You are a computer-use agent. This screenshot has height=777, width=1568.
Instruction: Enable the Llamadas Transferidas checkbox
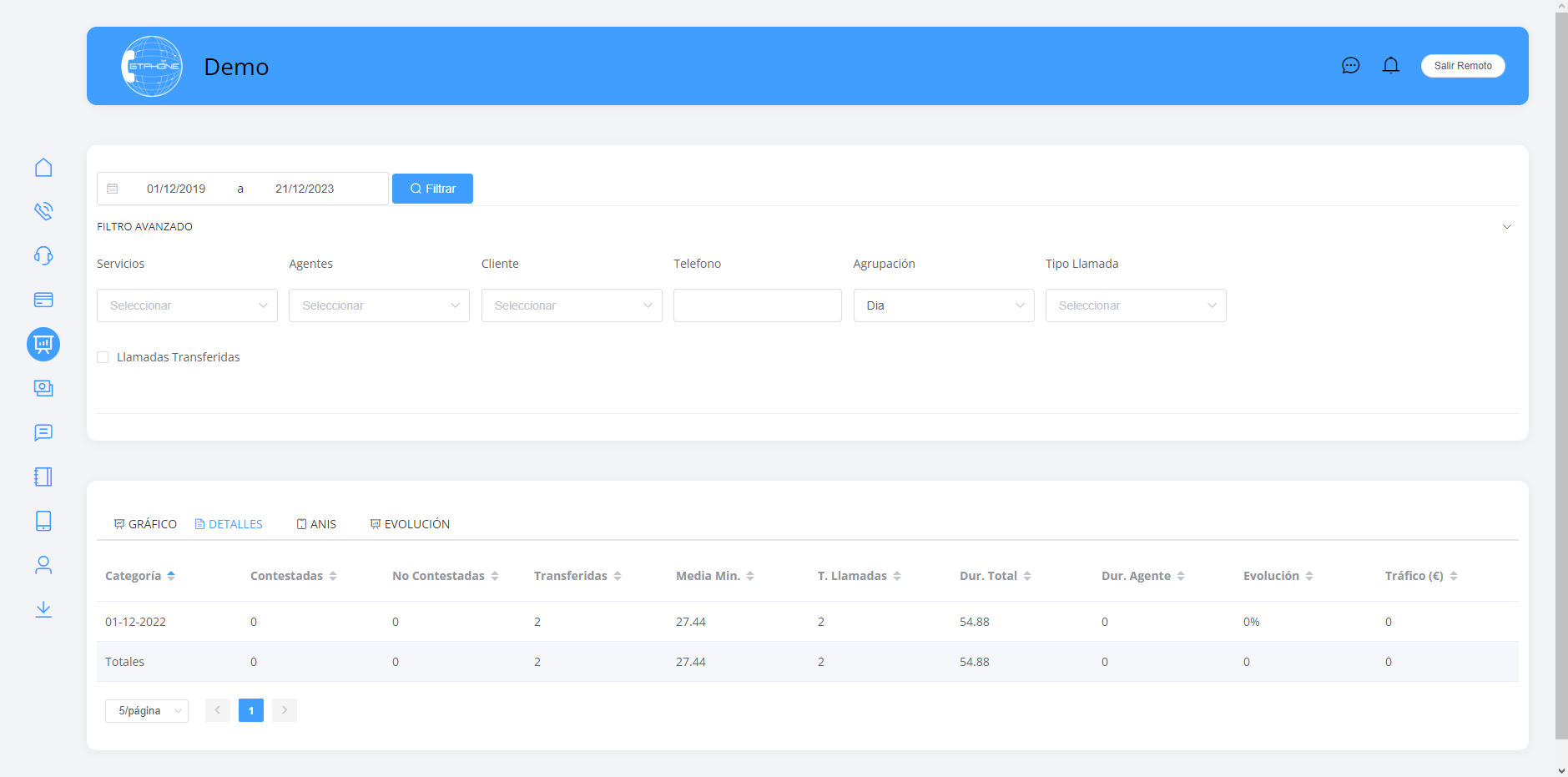pyautogui.click(x=103, y=357)
